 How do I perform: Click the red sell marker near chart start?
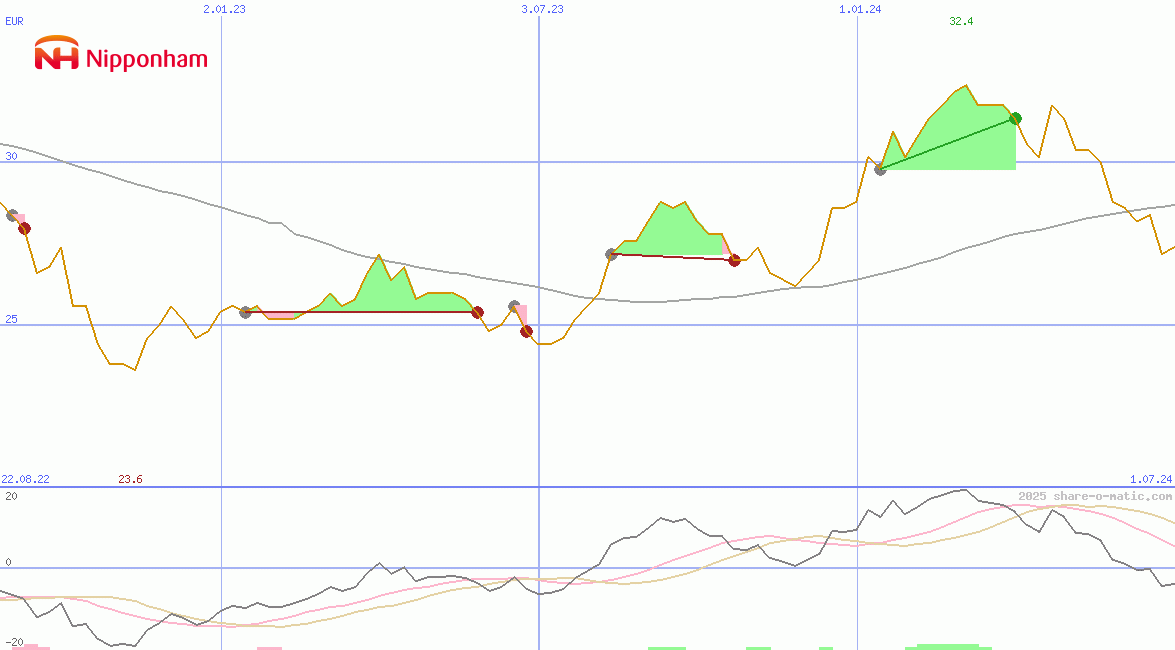coord(25,228)
